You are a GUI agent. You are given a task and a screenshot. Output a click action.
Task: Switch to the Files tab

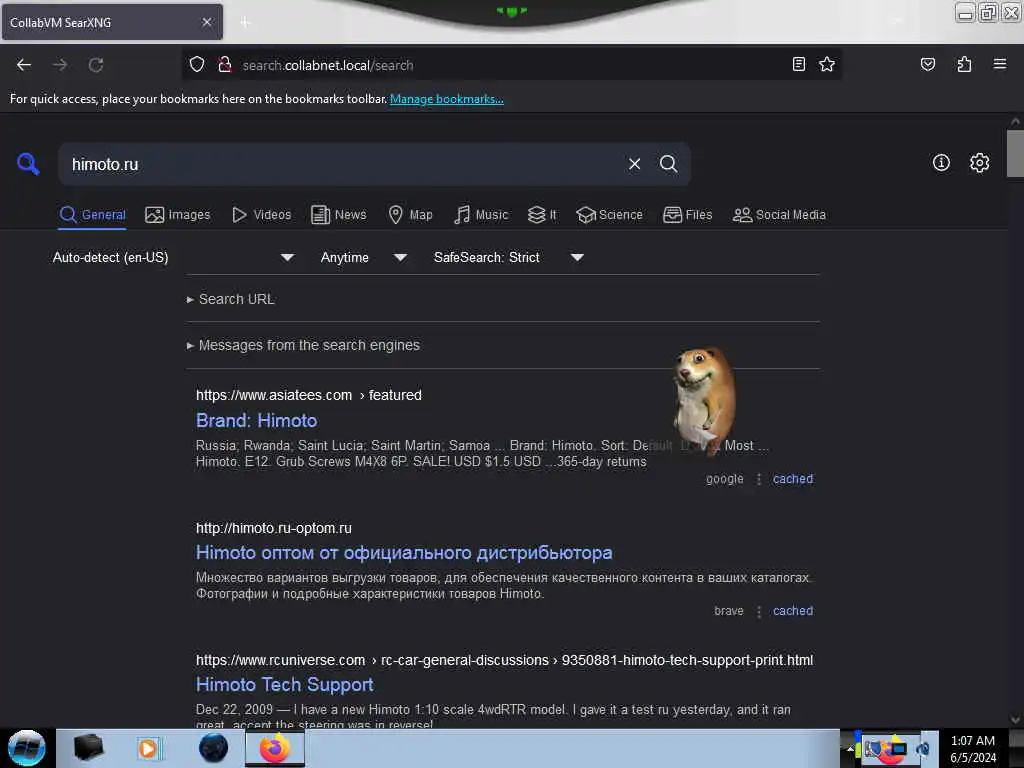pos(687,215)
